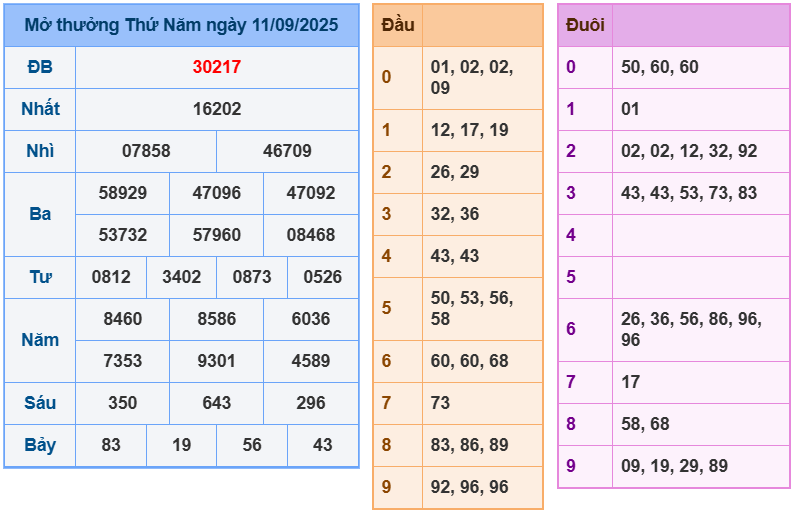The height and width of the screenshot is (512, 792).
Task: Select Đuôi values "43, 43, 53, 73, 83"
Action: (689, 193)
